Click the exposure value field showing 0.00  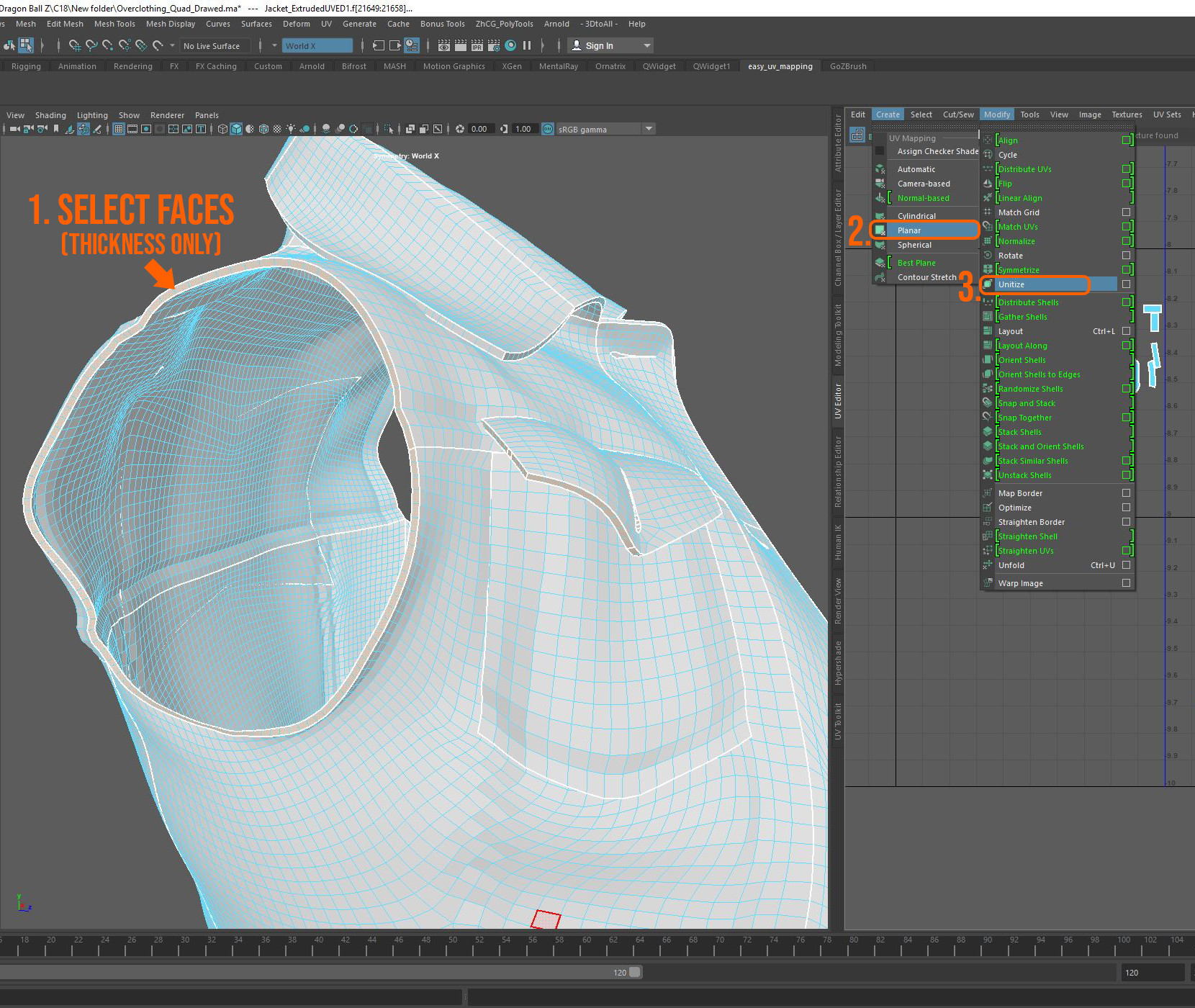pyautogui.click(x=480, y=129)
